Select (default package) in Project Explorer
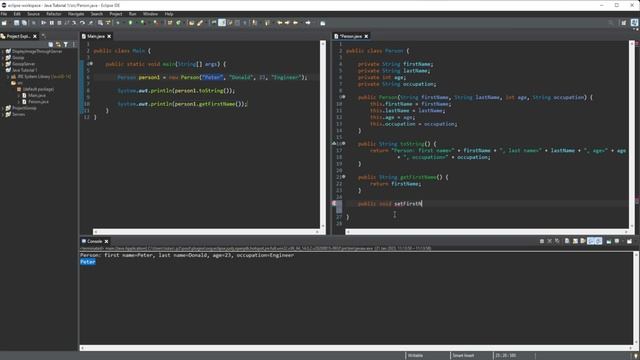The height and width of the screenshot is (360, 640). coord(38,89)
